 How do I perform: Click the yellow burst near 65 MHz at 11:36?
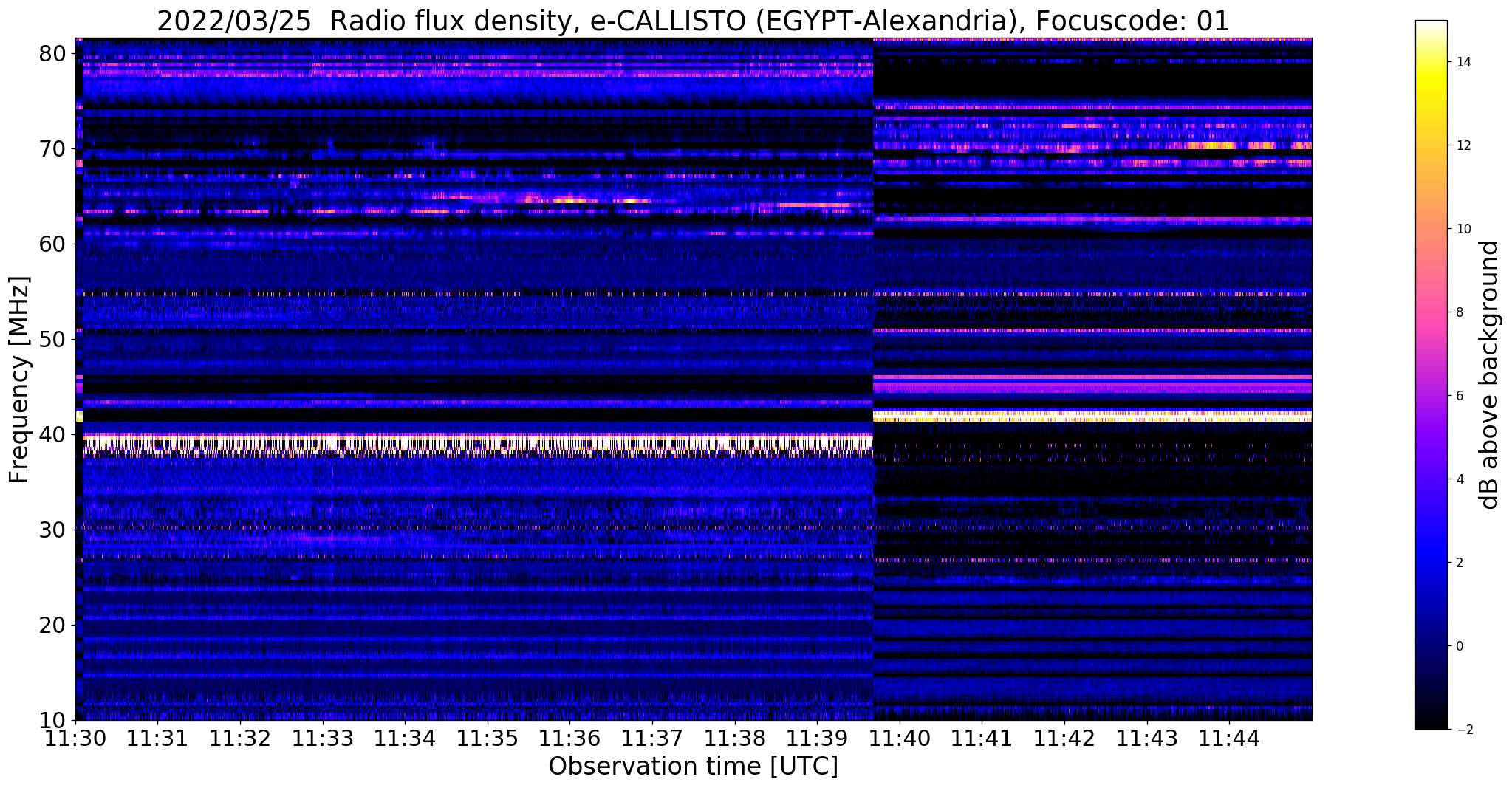pos(569,200)
